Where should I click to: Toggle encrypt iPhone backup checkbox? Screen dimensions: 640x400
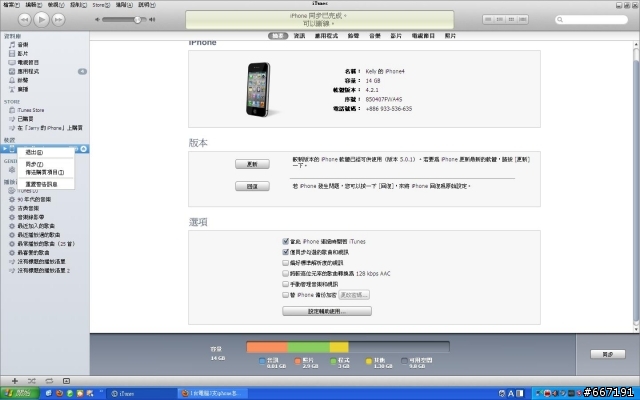pyautogui.click(x=285, y=295)
